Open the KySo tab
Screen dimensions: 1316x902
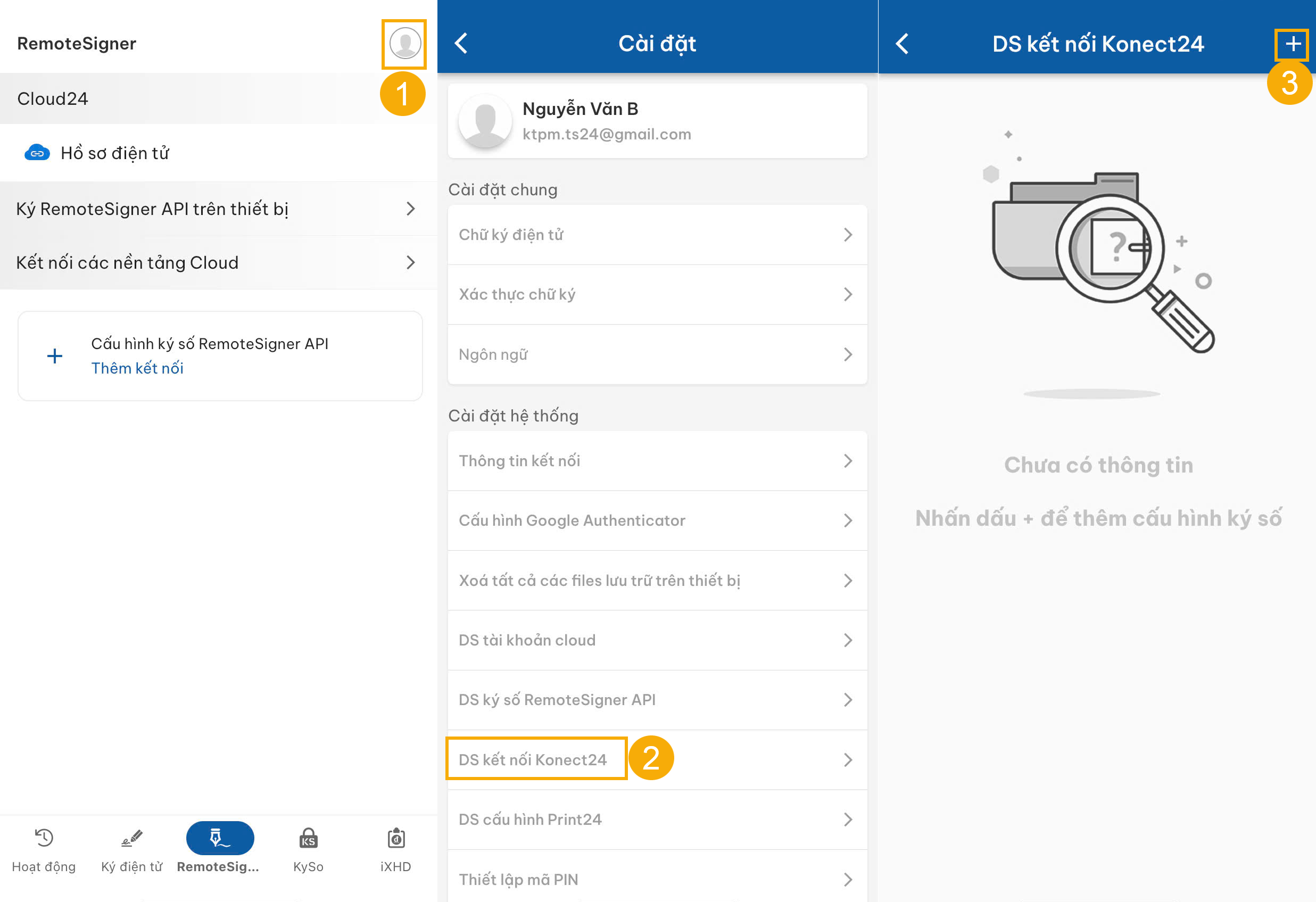coord(308,849)
